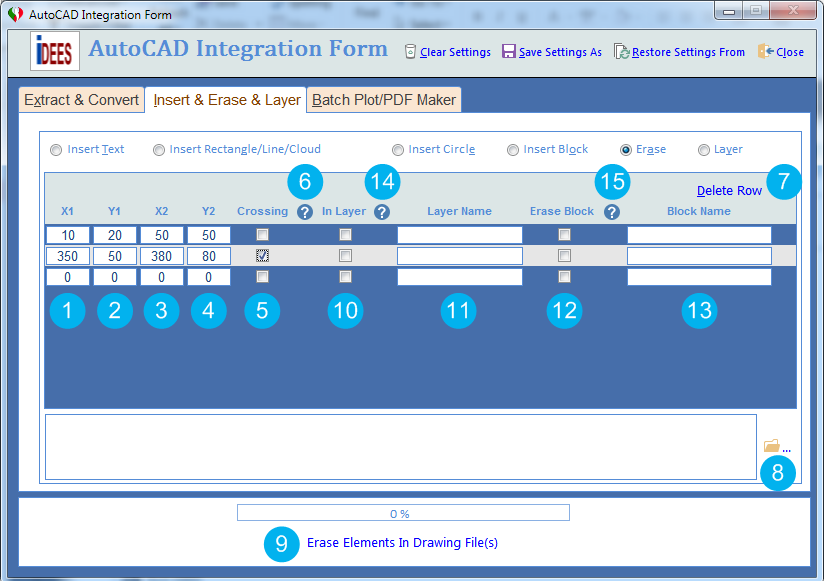Click the Save Settings As link
Viewport: 824px width, 581px height.
point(560,52)
